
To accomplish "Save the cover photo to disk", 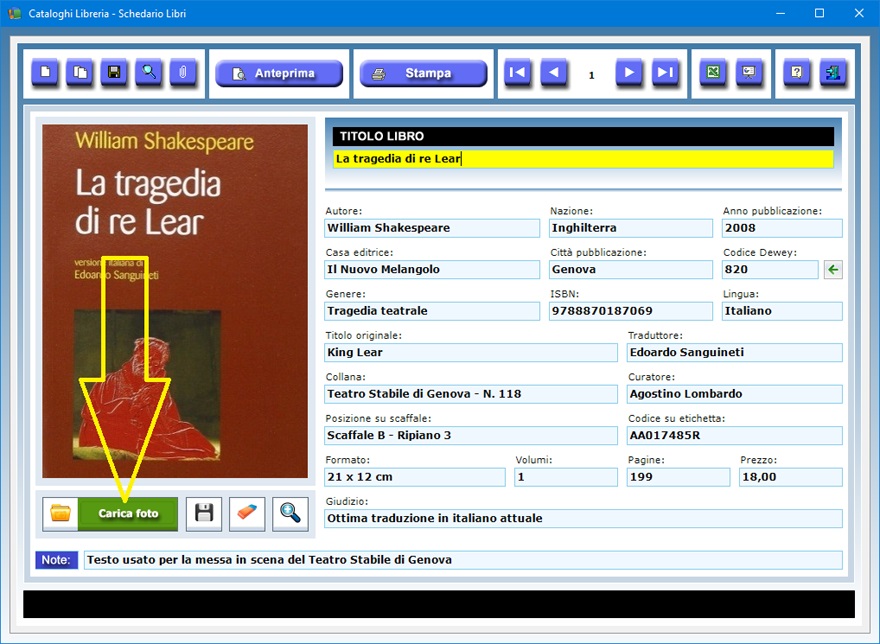I will (204, 513).
